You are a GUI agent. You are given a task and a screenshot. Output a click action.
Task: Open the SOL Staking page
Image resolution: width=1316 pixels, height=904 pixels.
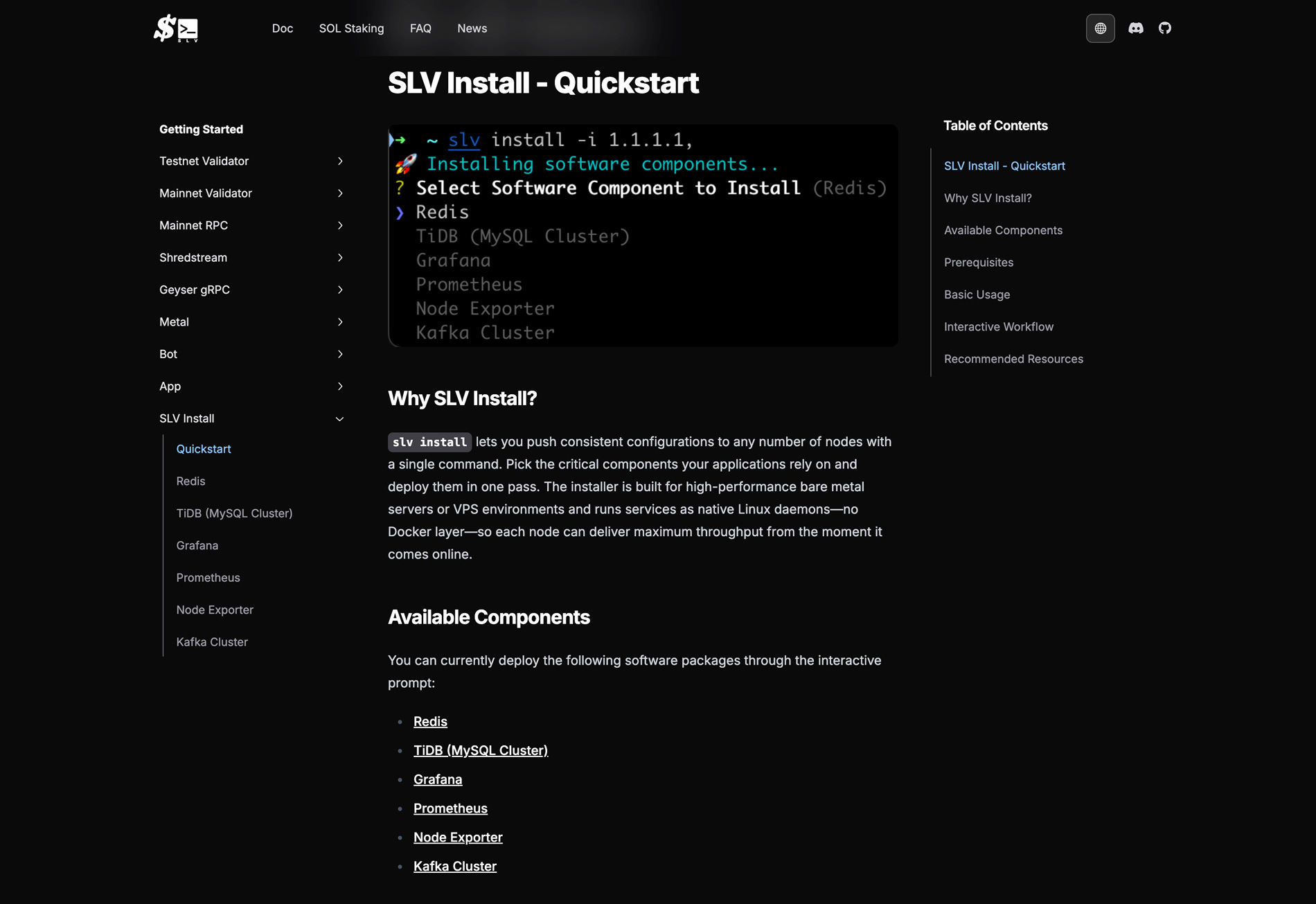tap(351, 28)
